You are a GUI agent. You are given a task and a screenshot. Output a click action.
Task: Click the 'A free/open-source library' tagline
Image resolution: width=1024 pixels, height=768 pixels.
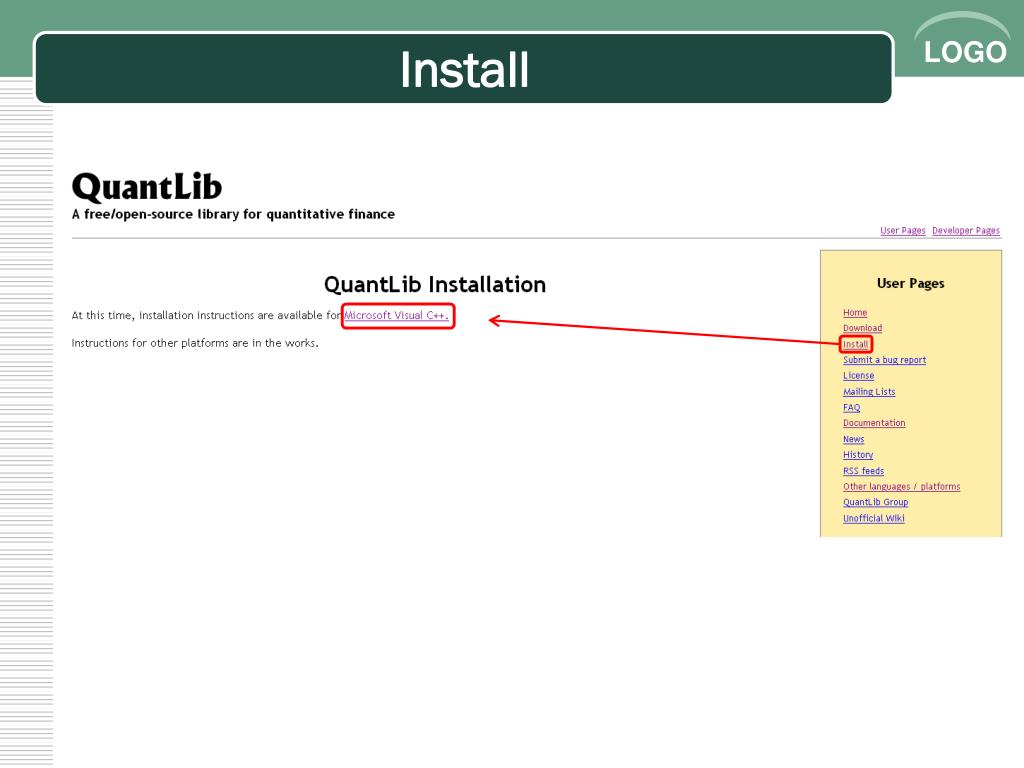[x=233, y=214]
